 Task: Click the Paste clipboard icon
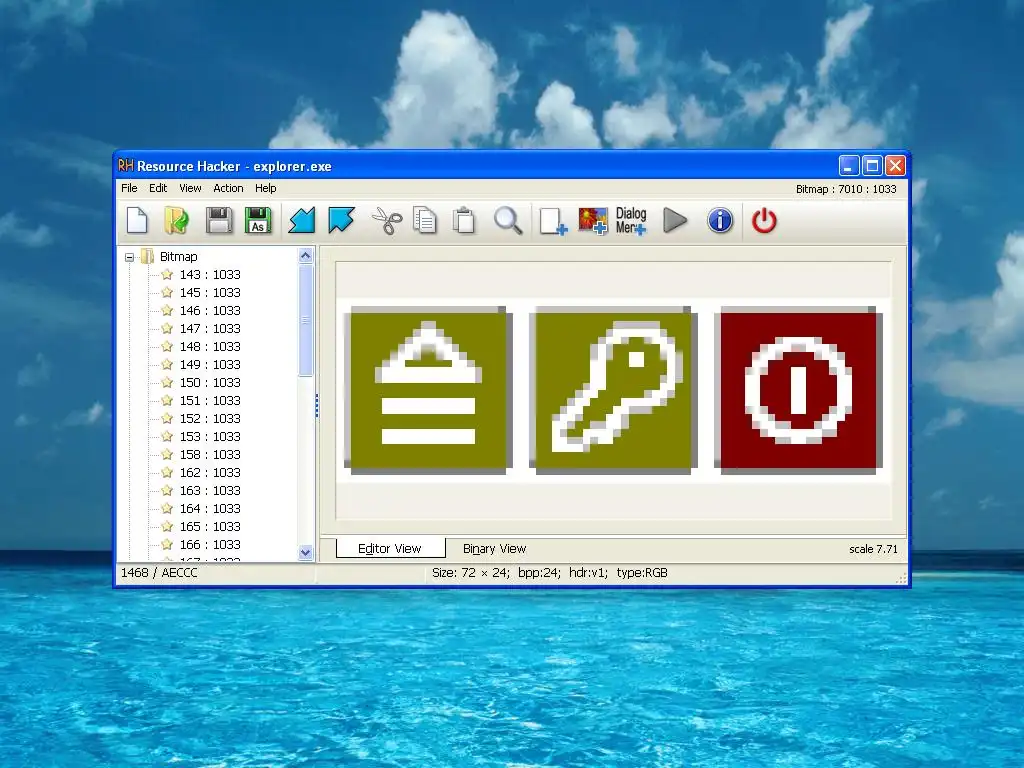(464, 220)
